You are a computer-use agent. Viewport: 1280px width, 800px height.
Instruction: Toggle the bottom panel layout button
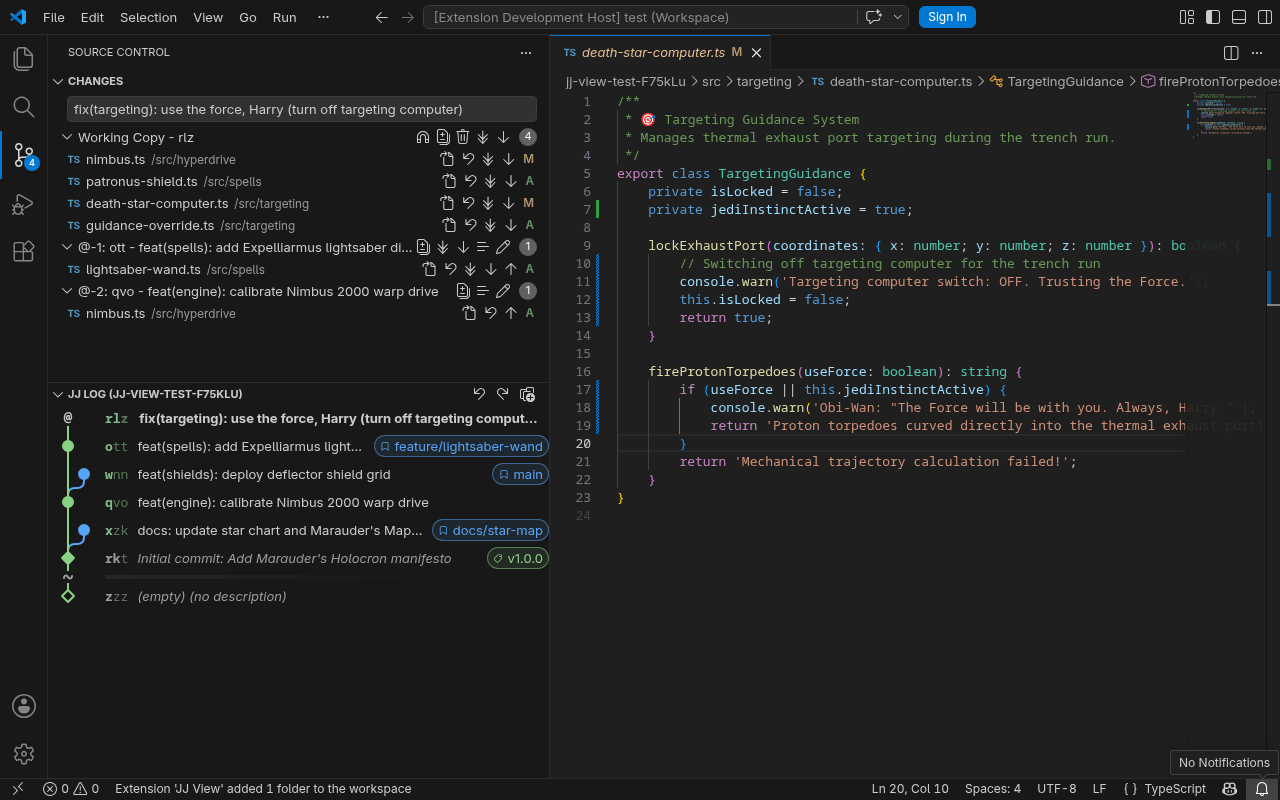coord(1239,17)
